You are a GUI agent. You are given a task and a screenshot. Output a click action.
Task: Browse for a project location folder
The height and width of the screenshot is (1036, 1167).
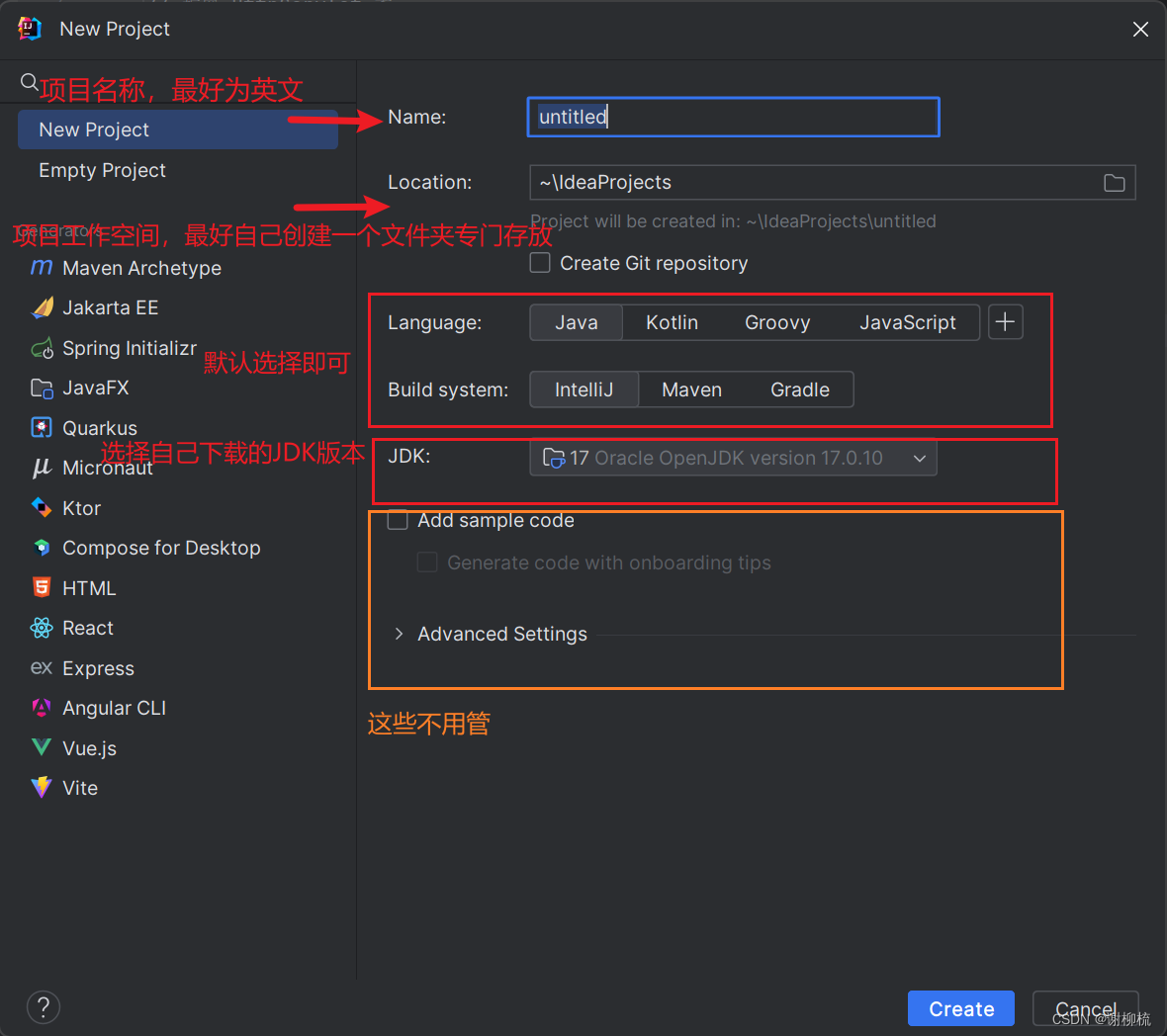(1115, 182)
